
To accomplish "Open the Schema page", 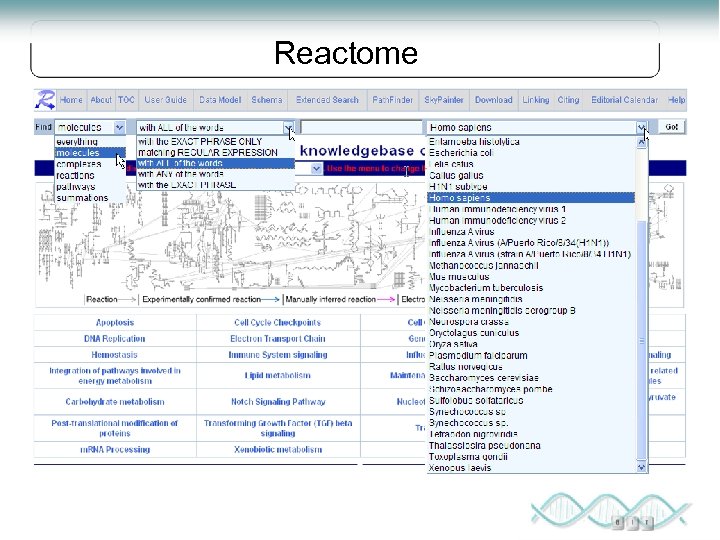I will coord(267,100).
